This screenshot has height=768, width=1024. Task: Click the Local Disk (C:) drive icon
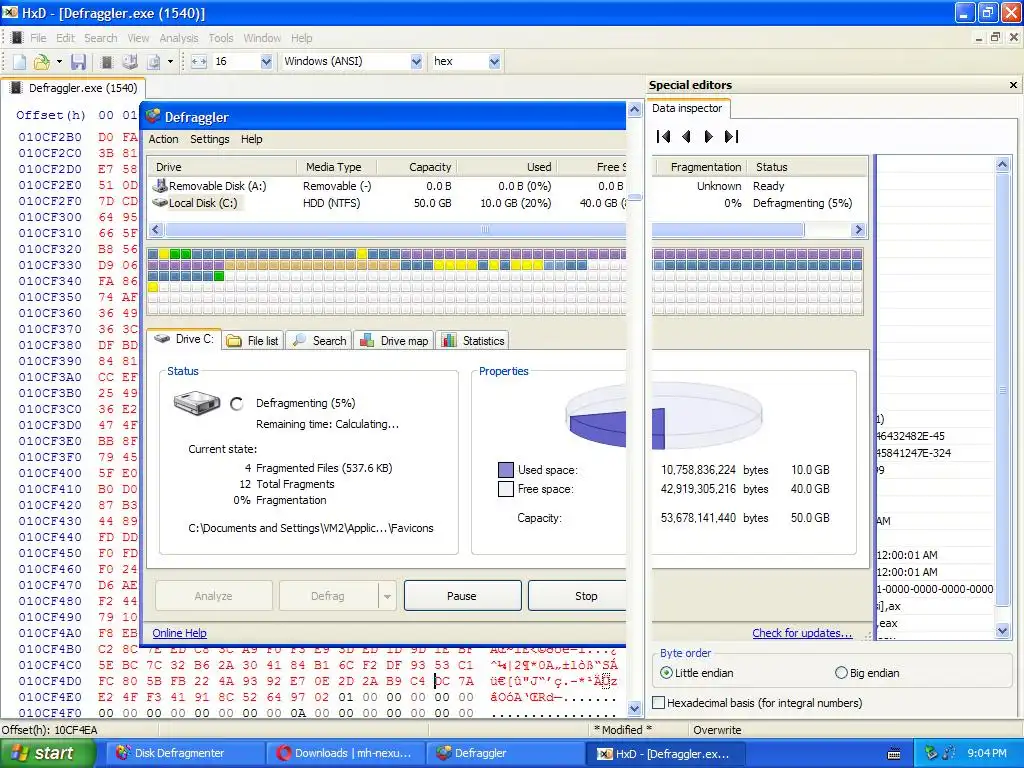(x=159, y=203)
